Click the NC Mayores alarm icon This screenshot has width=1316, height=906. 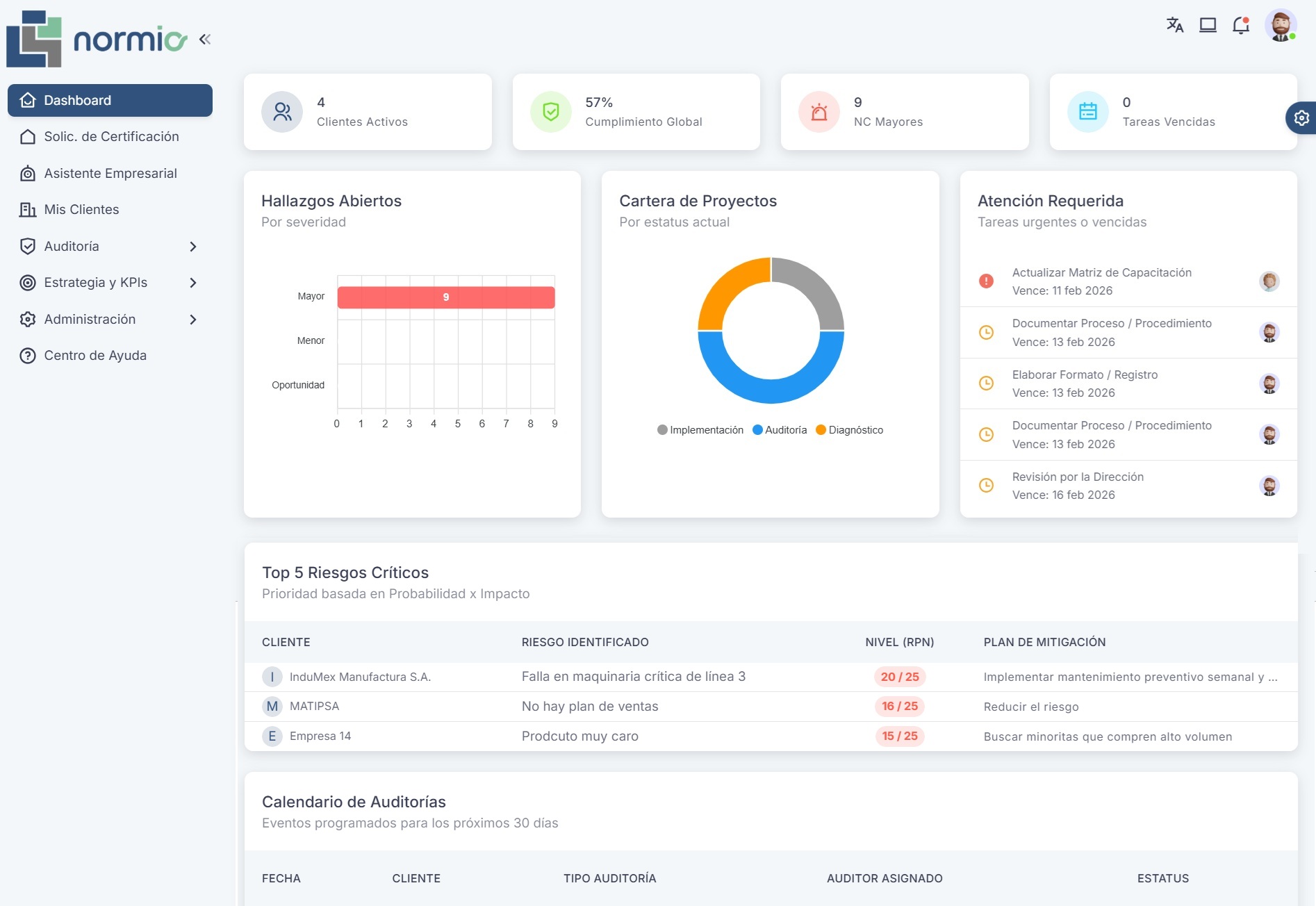pos(819,112)
